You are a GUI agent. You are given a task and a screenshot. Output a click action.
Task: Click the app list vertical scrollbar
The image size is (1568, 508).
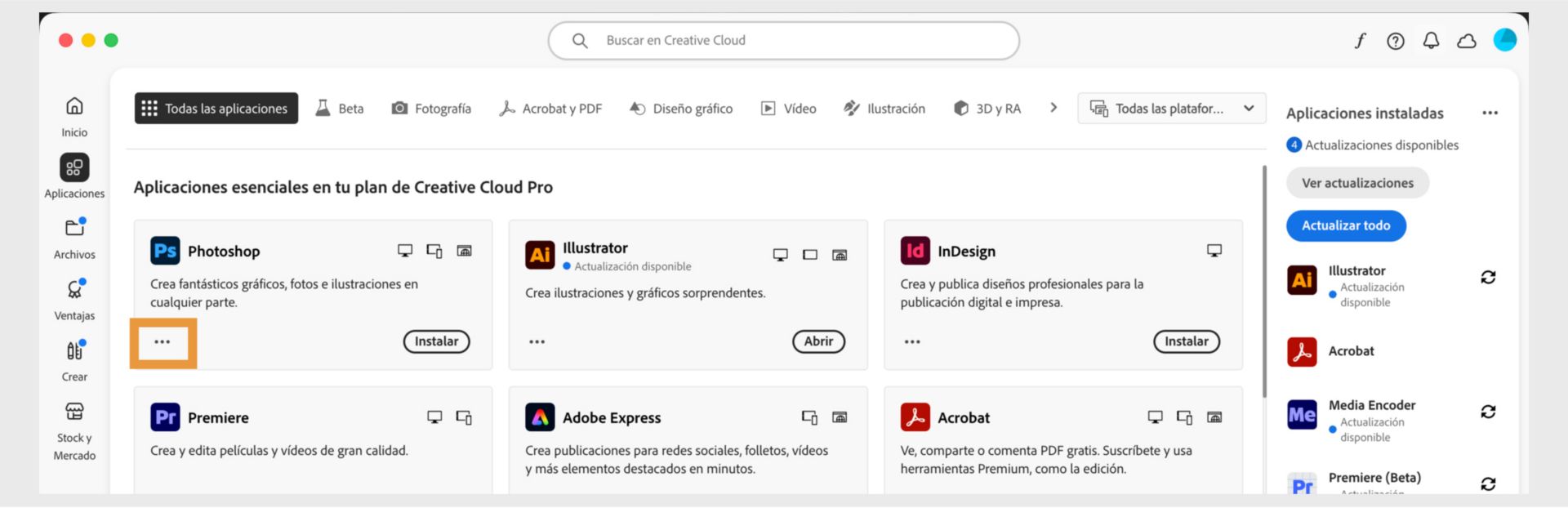1264,282
